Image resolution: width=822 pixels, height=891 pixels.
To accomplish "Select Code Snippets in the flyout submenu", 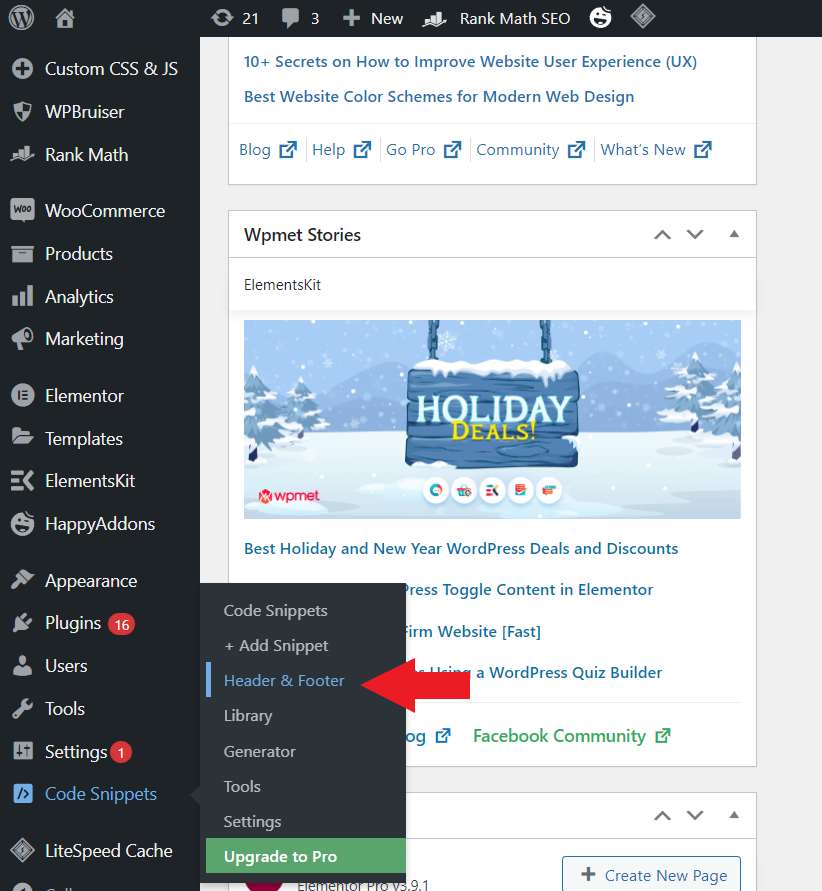I will pos(276,610).
